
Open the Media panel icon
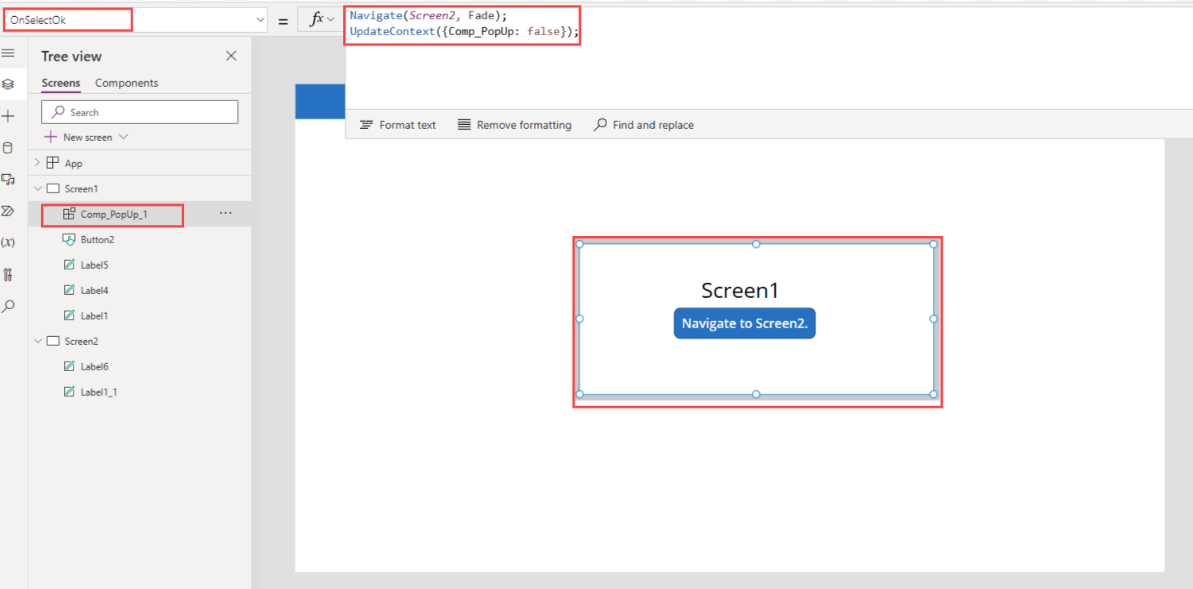coord(10,179)
